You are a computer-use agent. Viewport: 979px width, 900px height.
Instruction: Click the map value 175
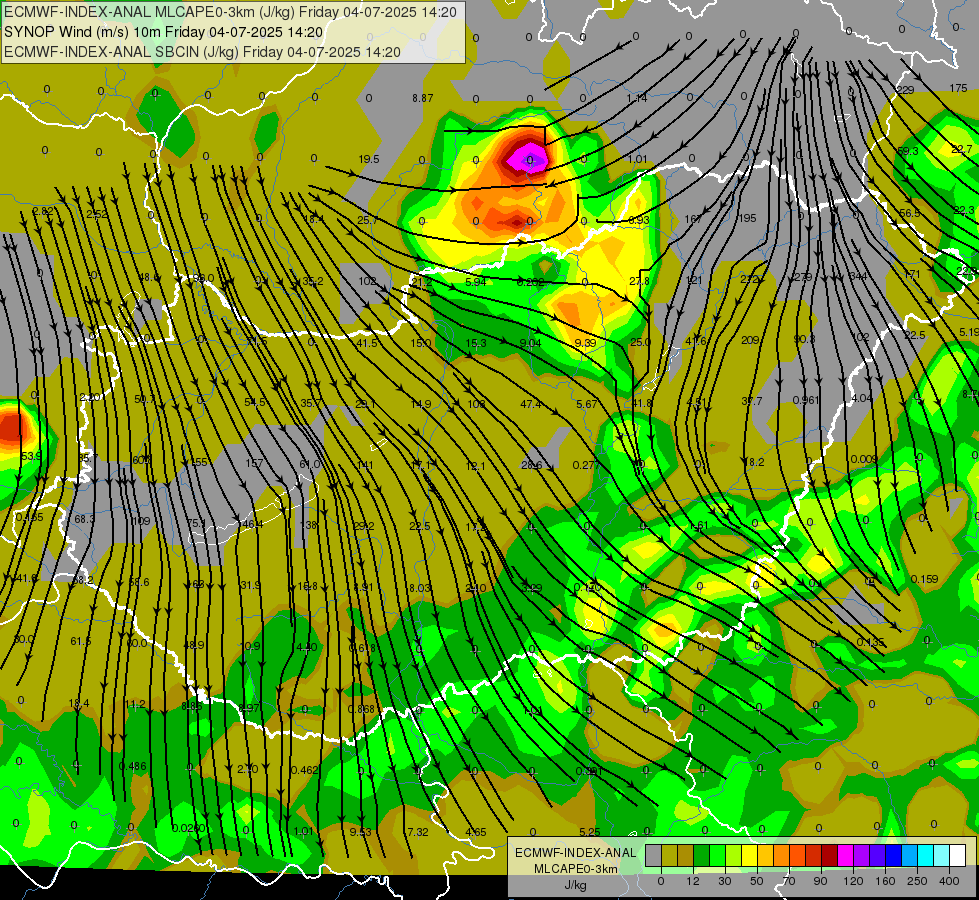[958, 89]
